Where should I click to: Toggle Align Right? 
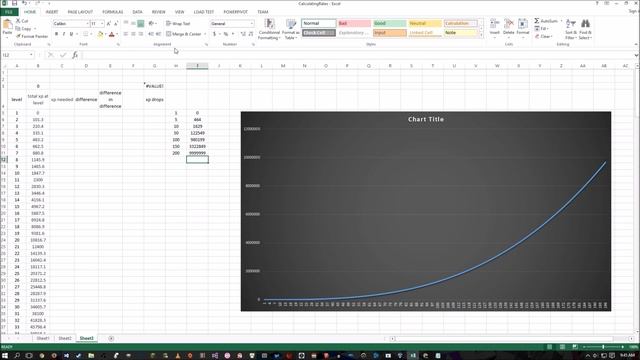[140, 34]
